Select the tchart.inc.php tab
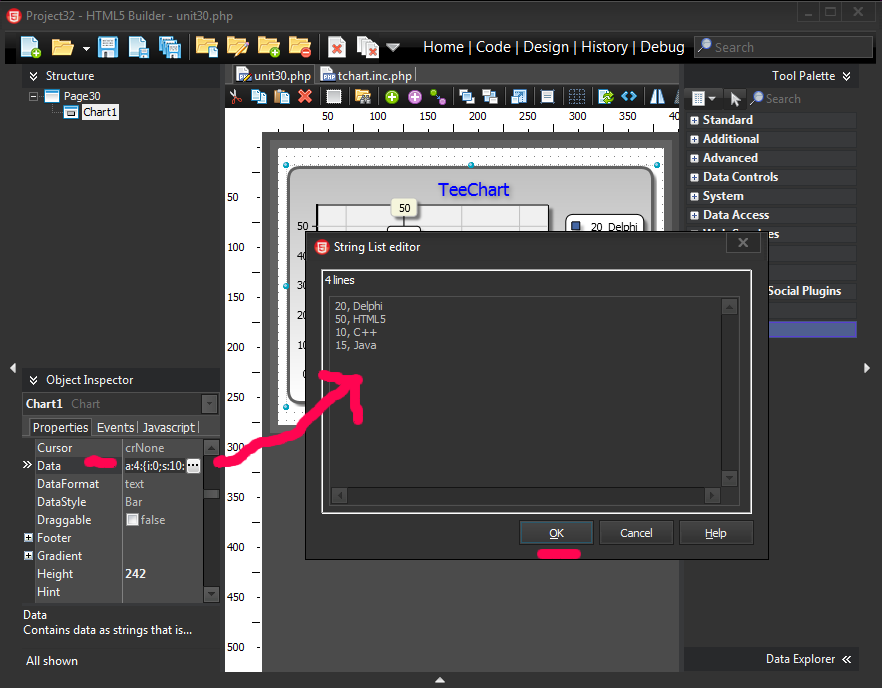The width and height of the screenshot is (882, 688). click(x=367, y=75)
